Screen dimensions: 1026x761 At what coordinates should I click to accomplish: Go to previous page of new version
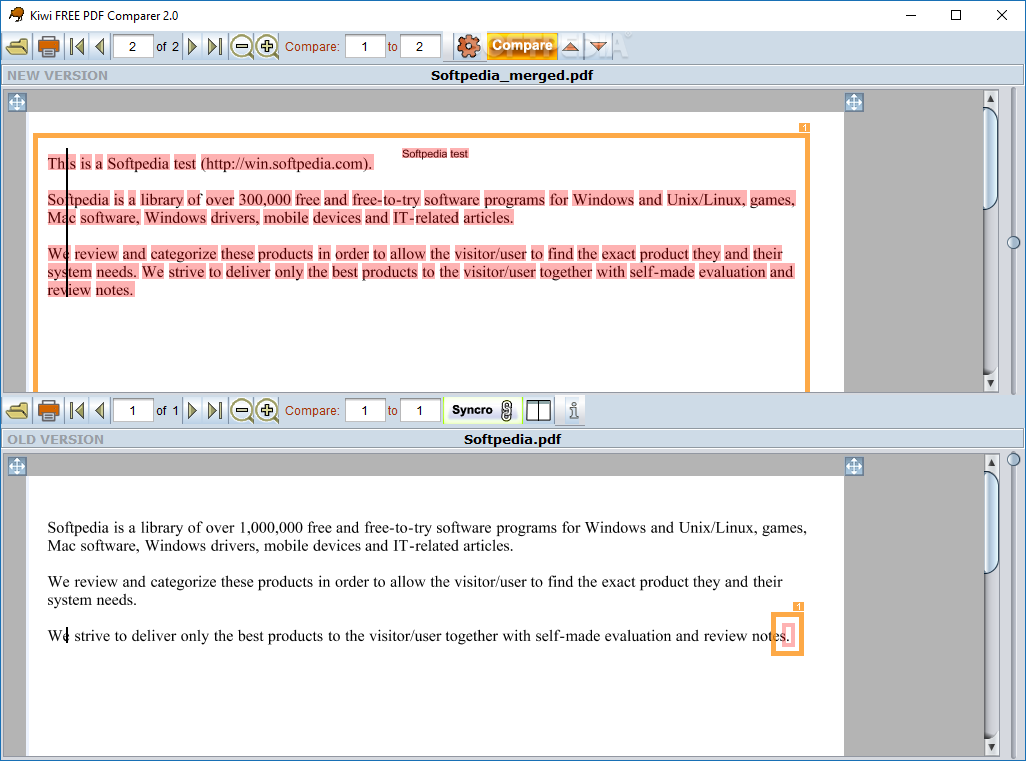[100, 46]
